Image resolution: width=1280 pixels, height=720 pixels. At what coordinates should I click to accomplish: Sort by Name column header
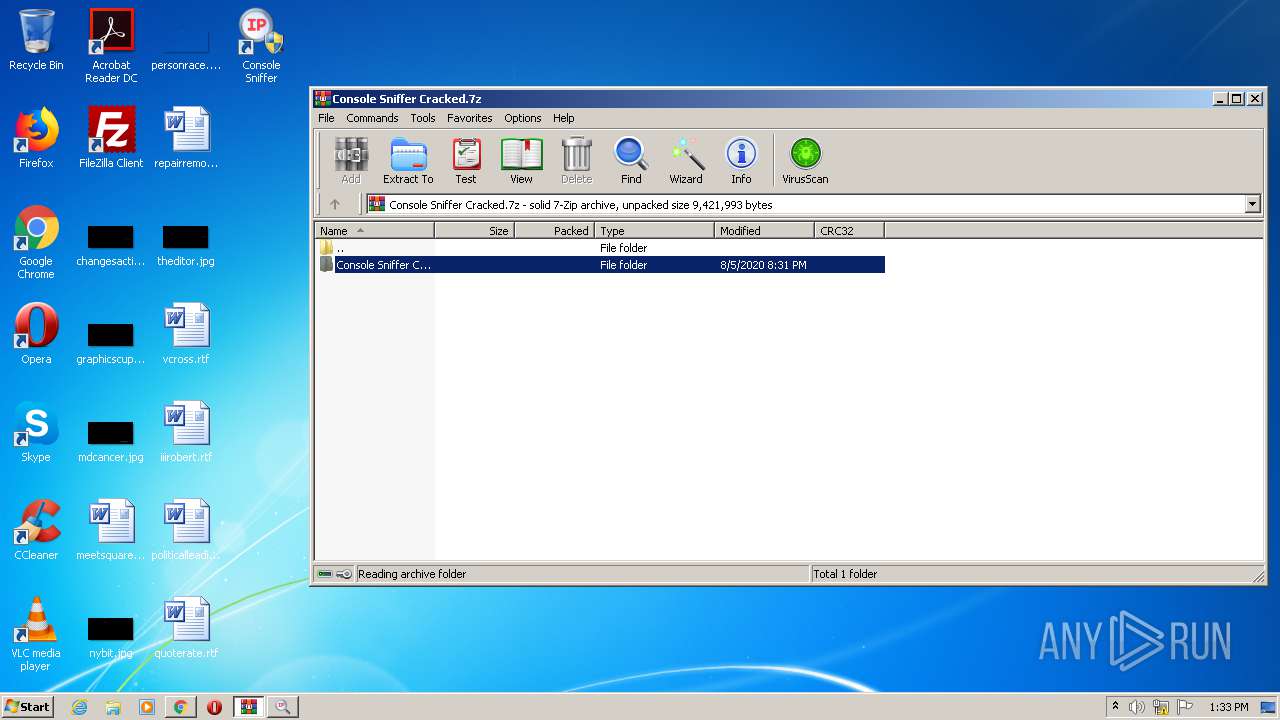(x=375, y=230)
